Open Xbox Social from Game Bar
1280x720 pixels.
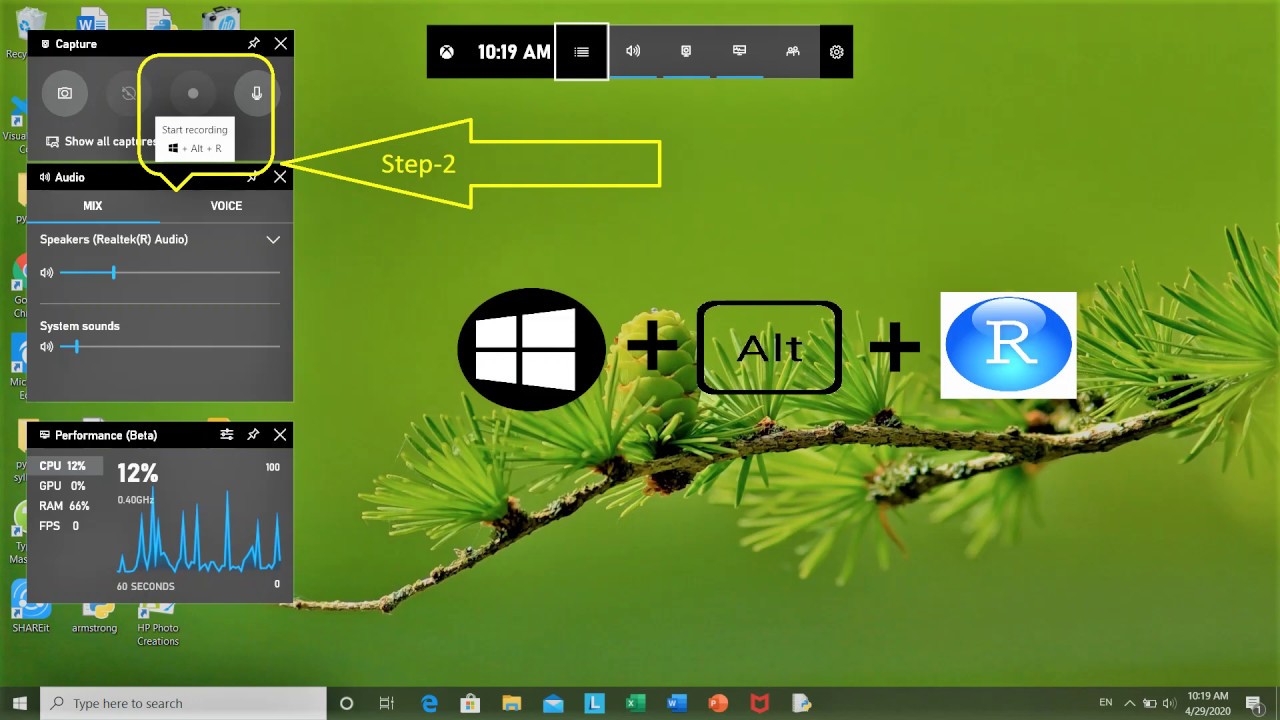(x=792, y=51)
